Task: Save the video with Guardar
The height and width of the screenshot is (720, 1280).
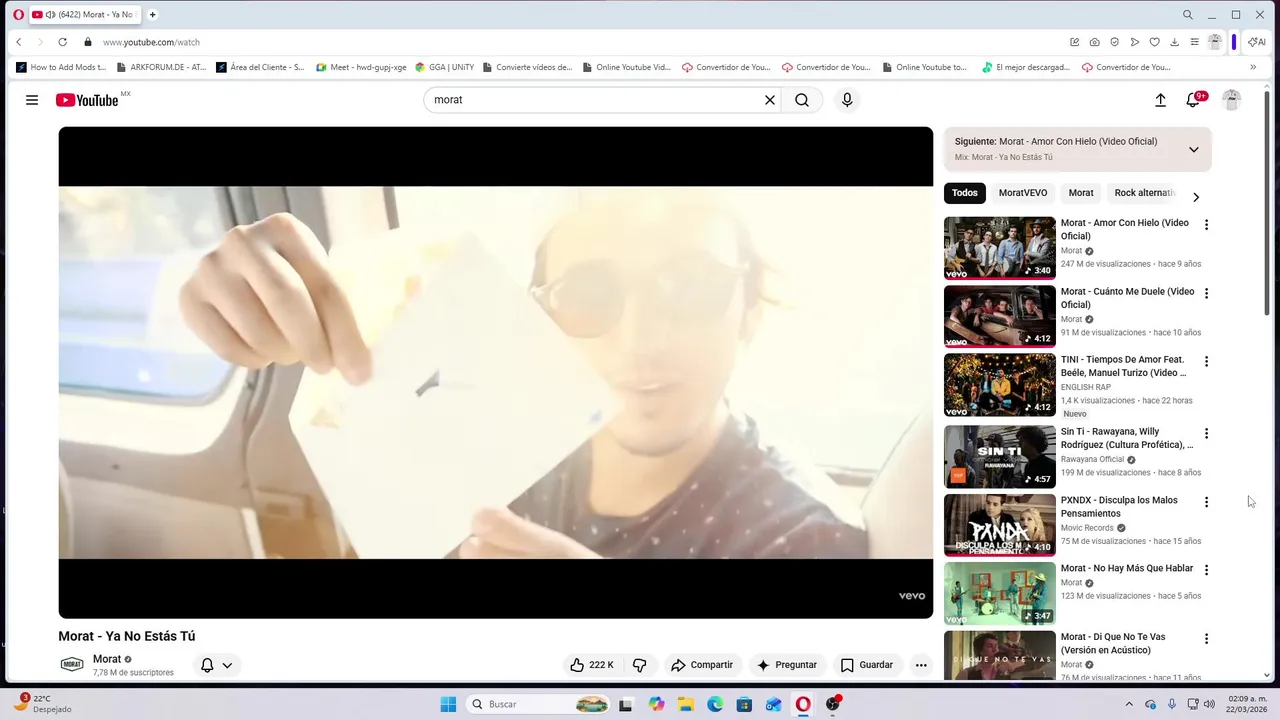Action: [867, 665]
